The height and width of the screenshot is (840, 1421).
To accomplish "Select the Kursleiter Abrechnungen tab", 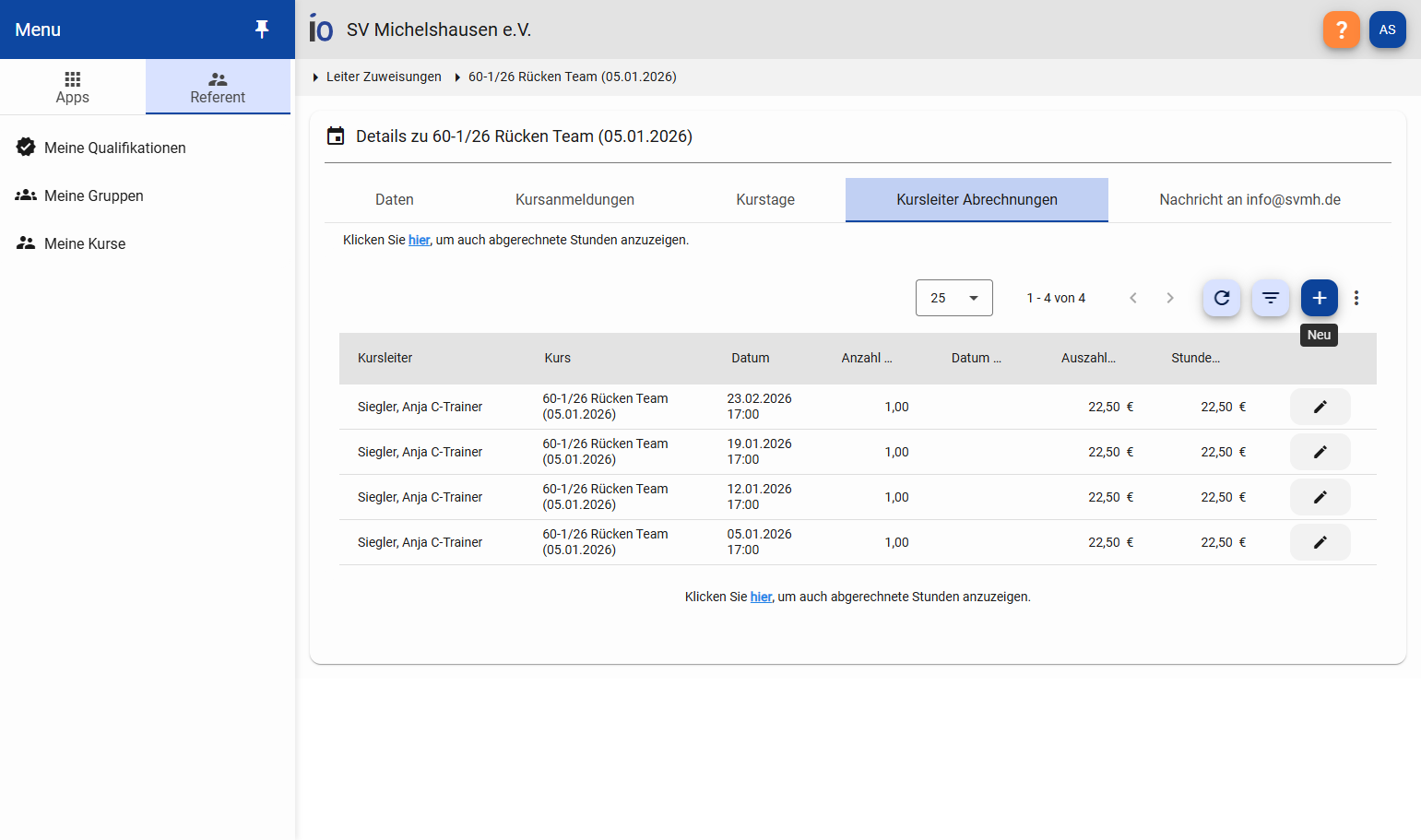I will click(977, 200).
